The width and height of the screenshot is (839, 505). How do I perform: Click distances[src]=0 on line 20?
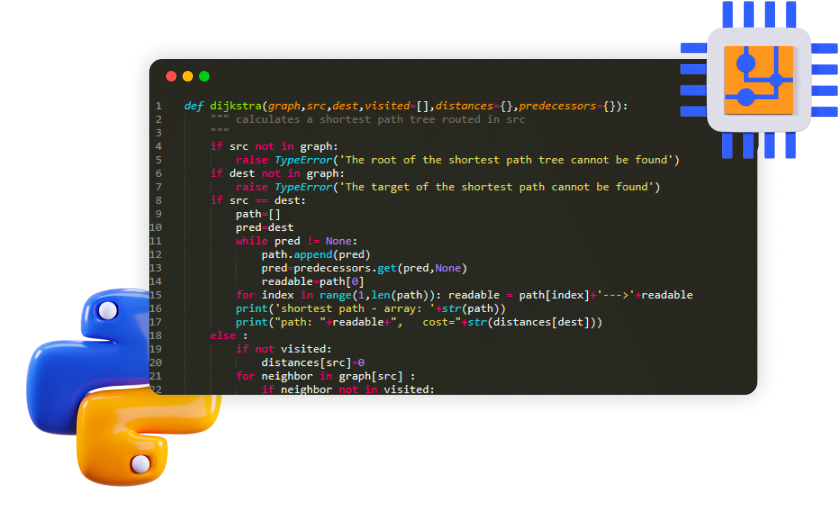tap(313, 362)
